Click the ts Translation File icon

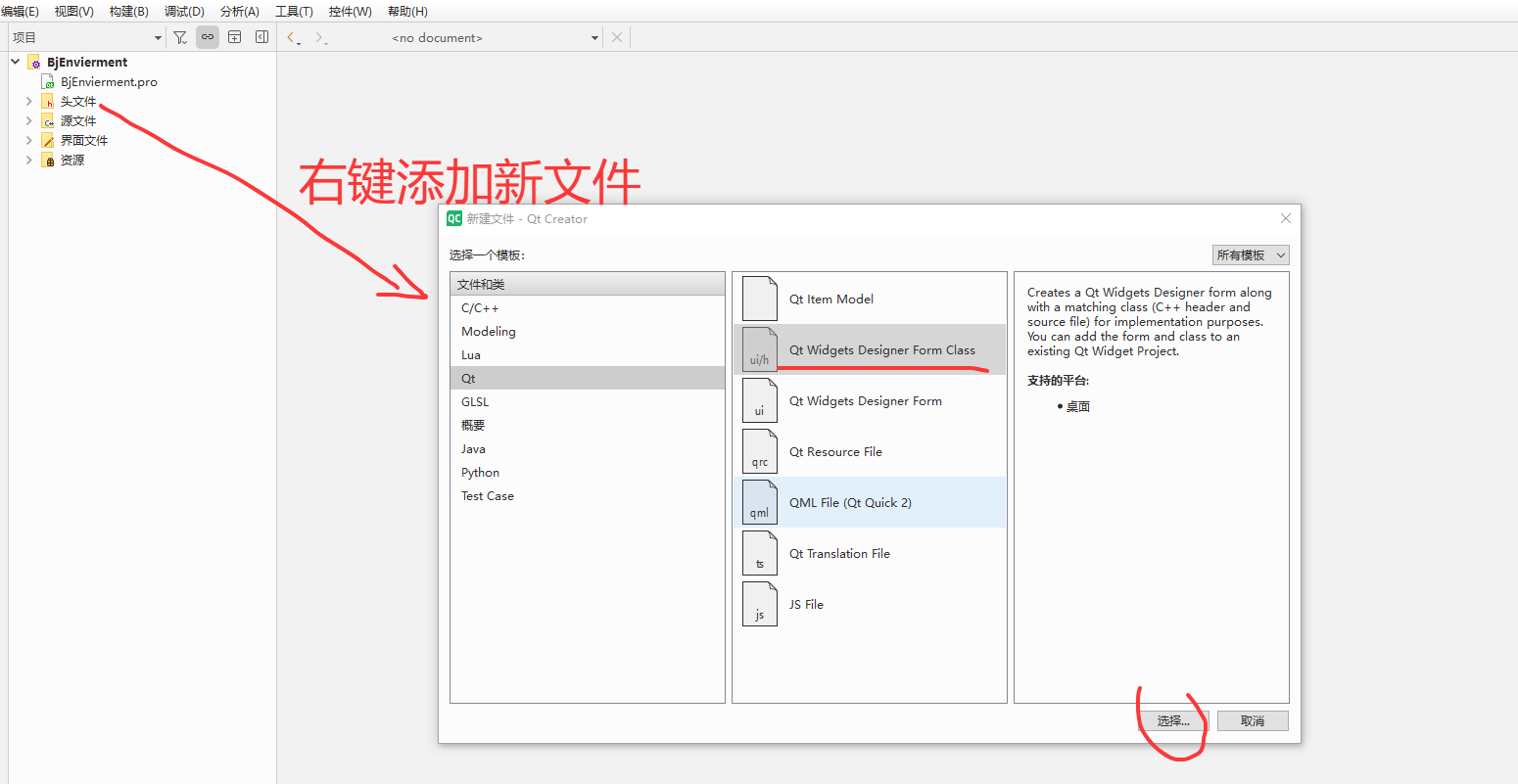760,553
